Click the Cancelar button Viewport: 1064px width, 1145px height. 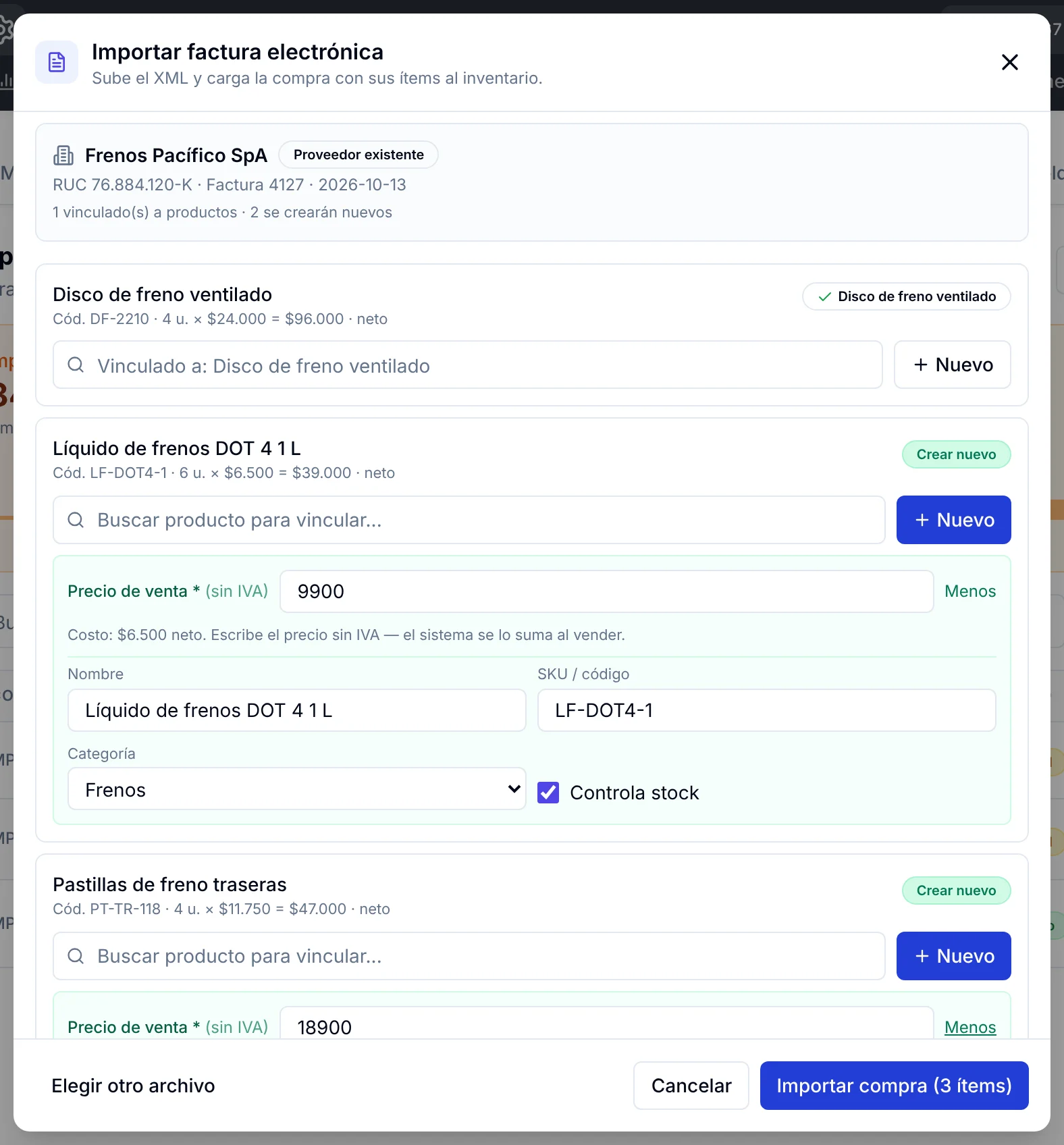click(691, 1086)
